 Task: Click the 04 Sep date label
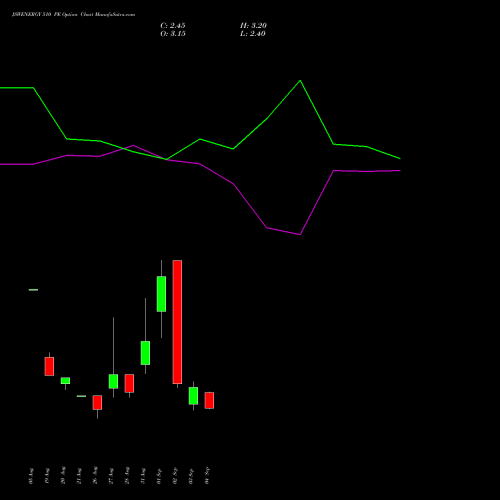[207, 476]
